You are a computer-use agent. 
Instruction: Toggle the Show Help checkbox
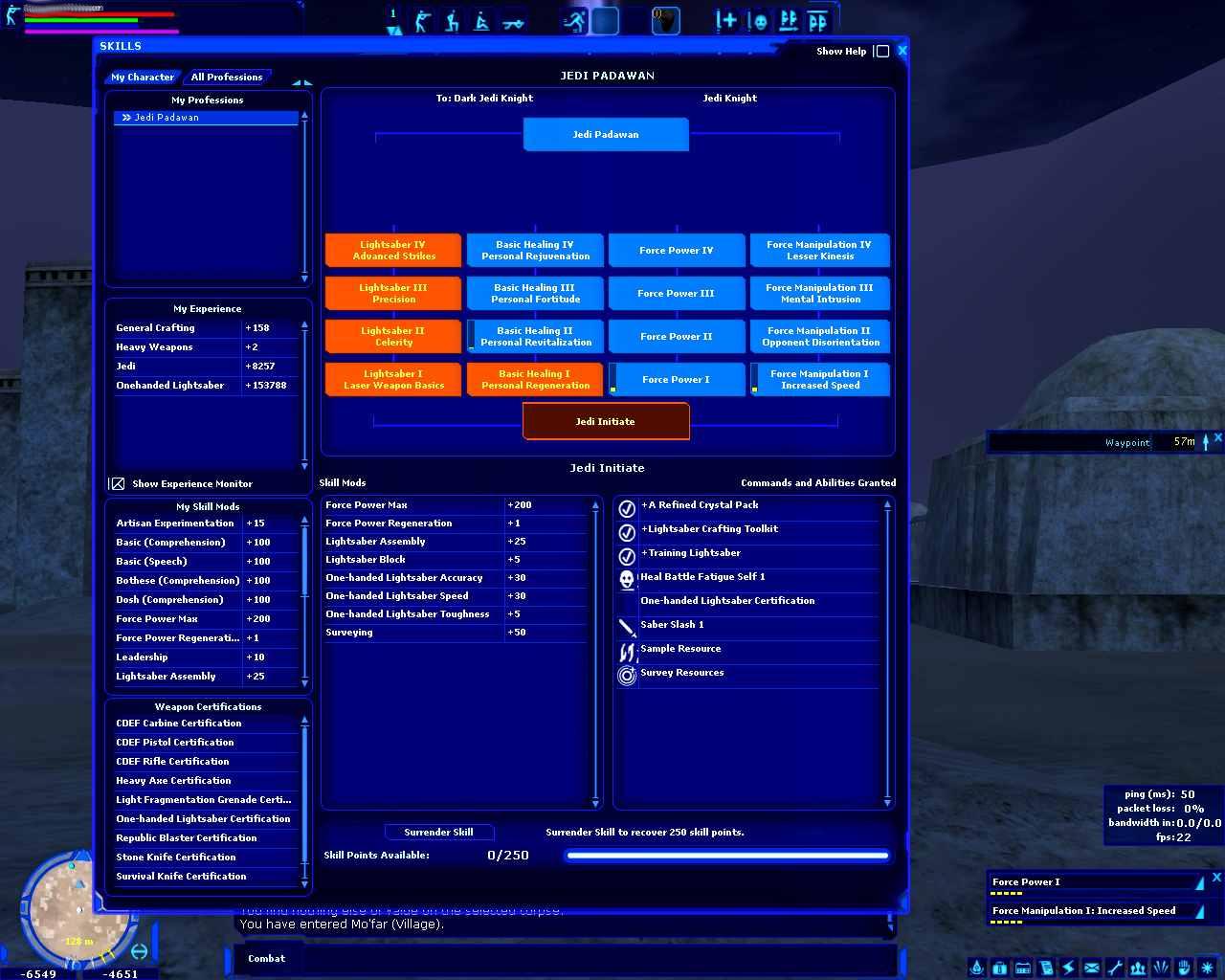point(882,52)
